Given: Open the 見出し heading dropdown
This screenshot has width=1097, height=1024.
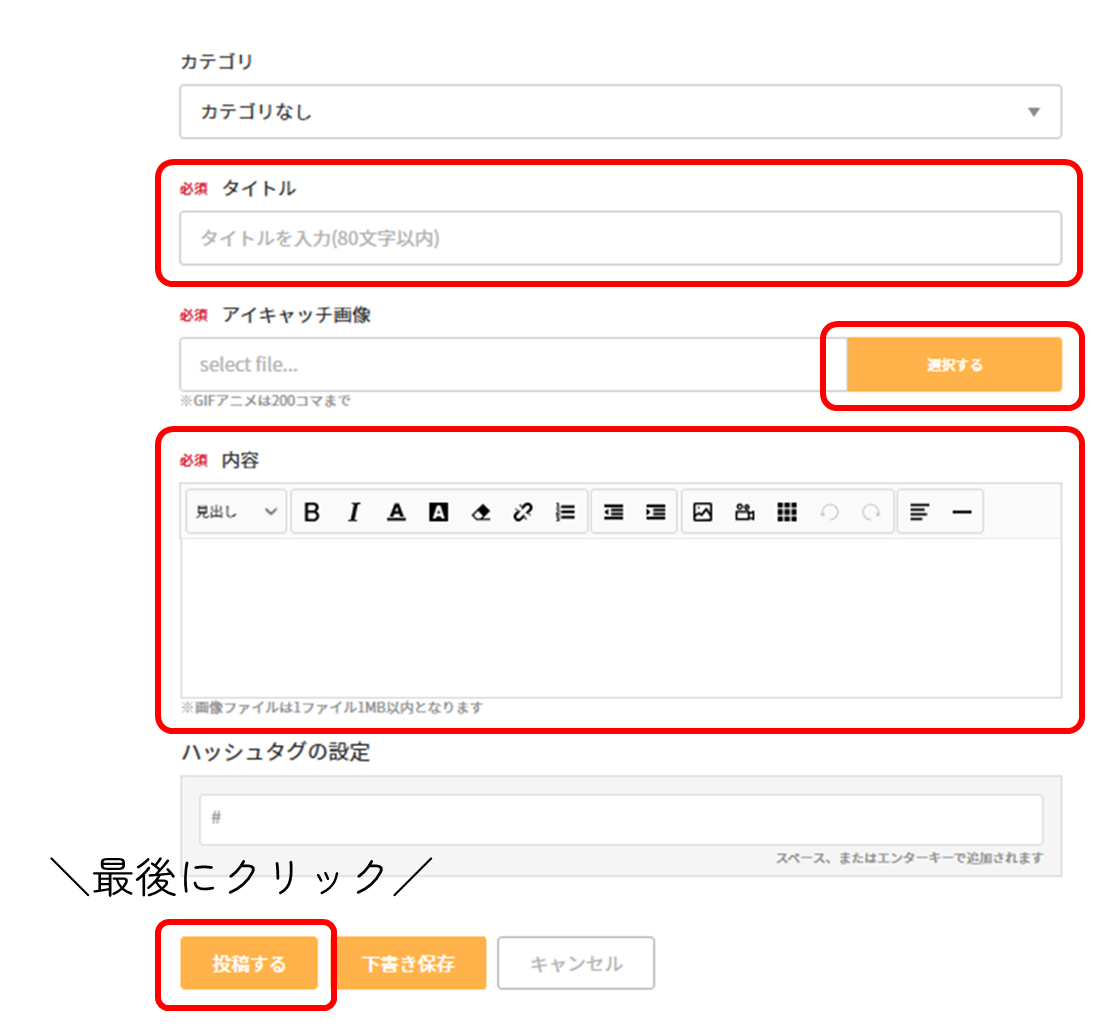Looking at the screenshot, I should tap(237, 512).
